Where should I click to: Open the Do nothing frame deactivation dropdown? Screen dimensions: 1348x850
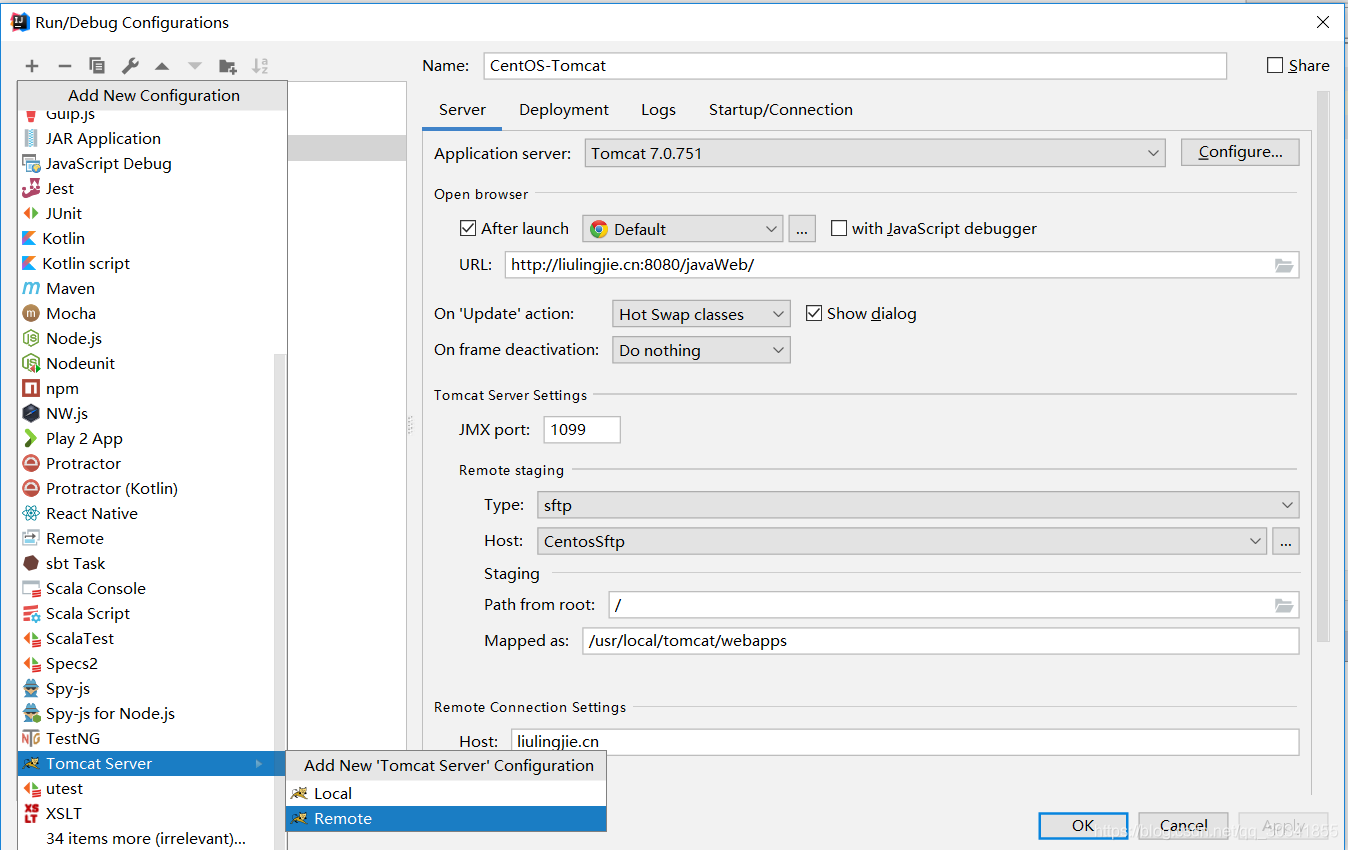tap(701, 350)
